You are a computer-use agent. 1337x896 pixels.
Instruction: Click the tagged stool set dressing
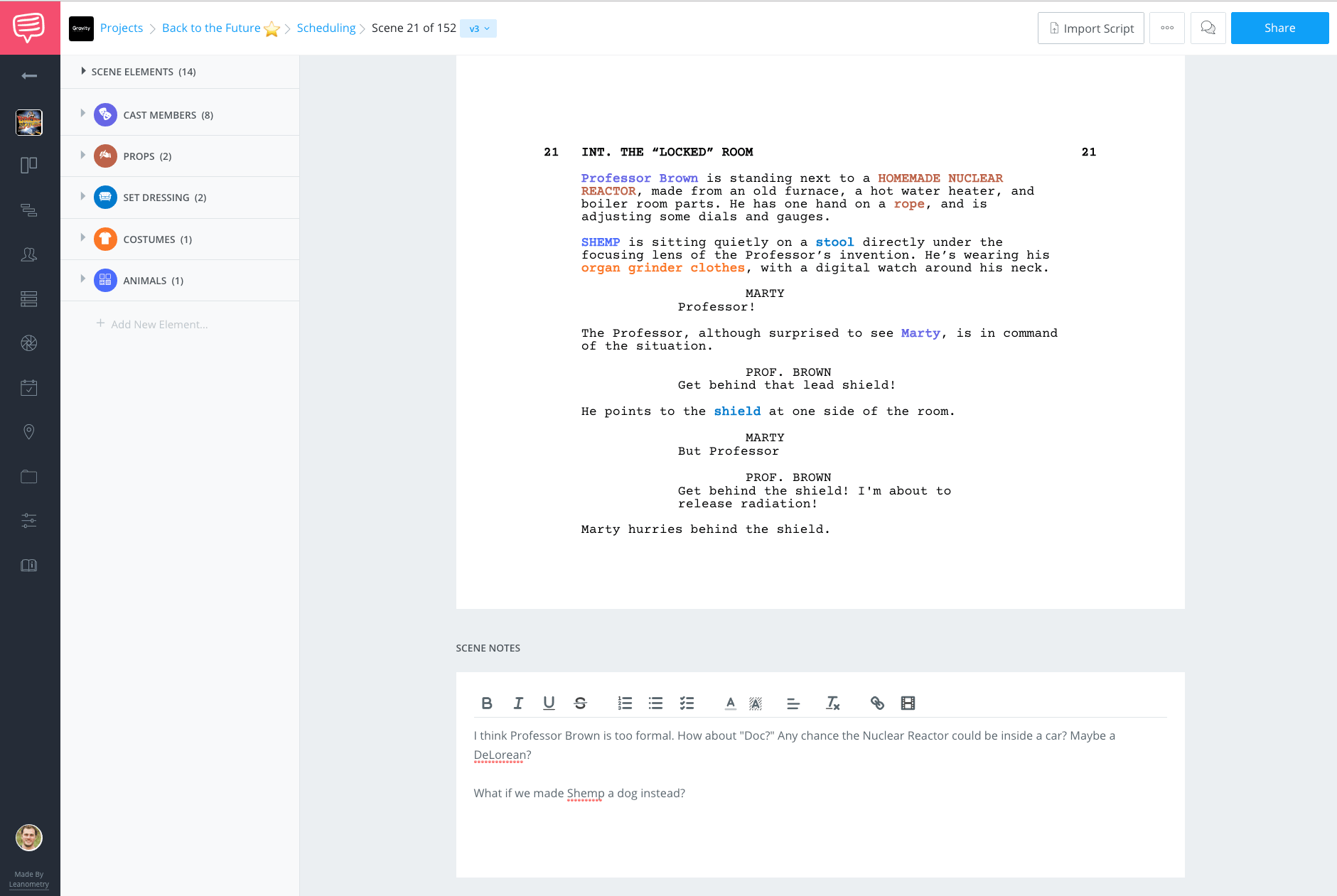(x=834, y=242)
